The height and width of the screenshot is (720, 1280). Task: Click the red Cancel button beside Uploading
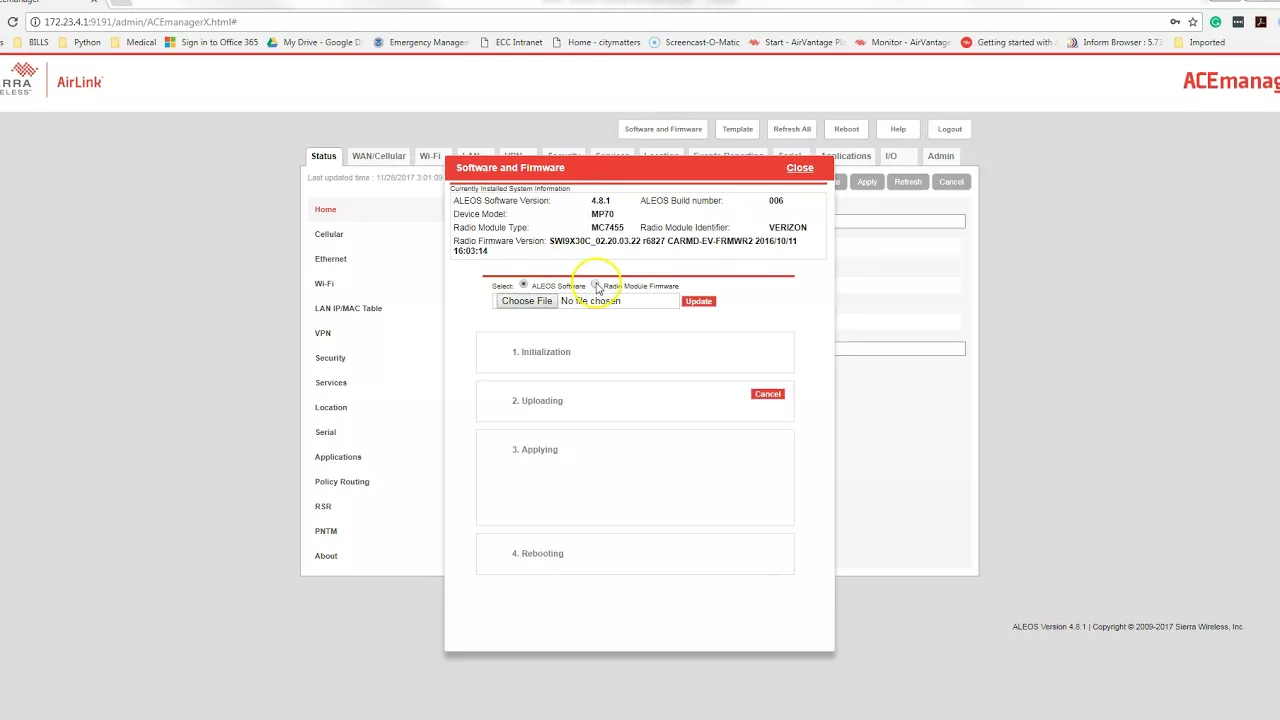(x=768, y=394)
